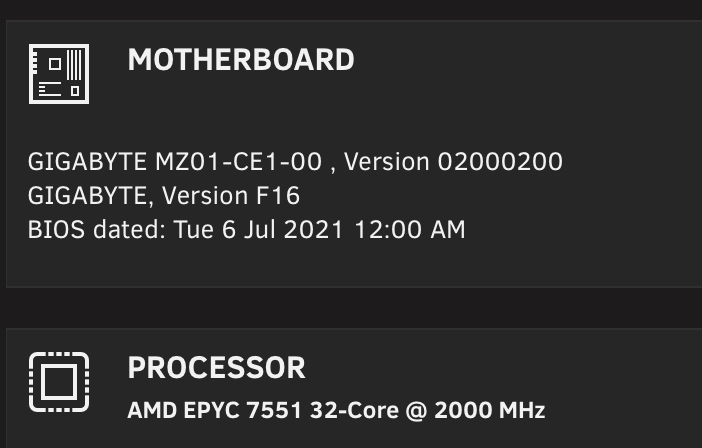
Task: Select the MOTHERBOARD section heading
Action: click(241, 60)
